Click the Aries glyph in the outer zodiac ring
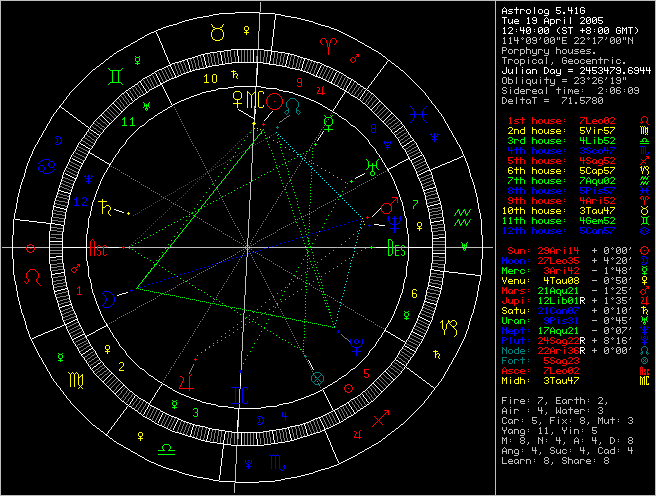 coord(329,44)
